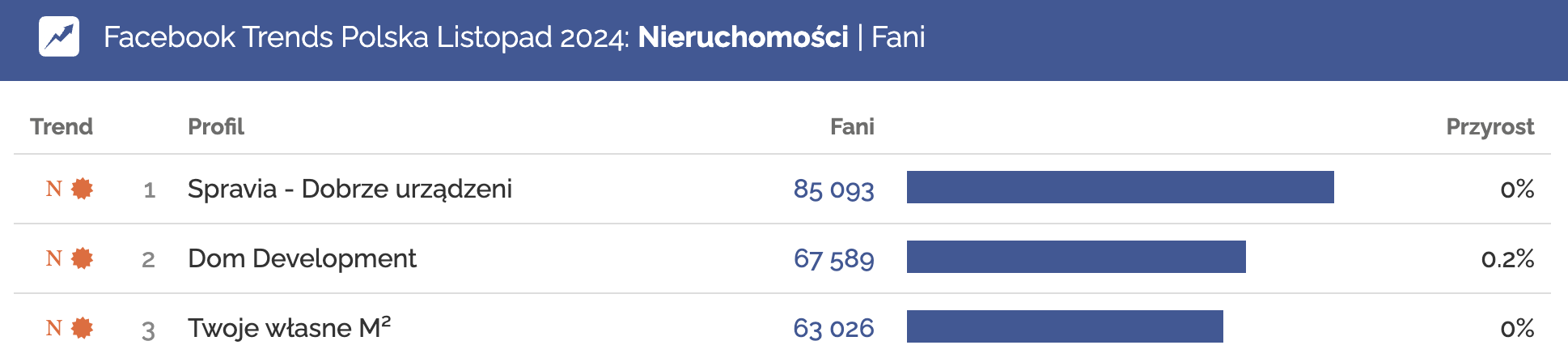Click the orange N marker for Spravia
1568x358 pixels.
tap(54, 189)
